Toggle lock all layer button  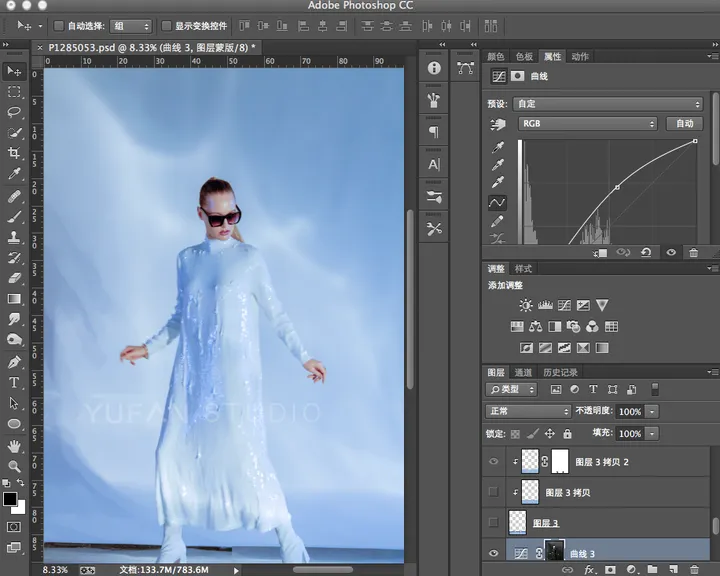pyautogui.click(x=568, y=434)
